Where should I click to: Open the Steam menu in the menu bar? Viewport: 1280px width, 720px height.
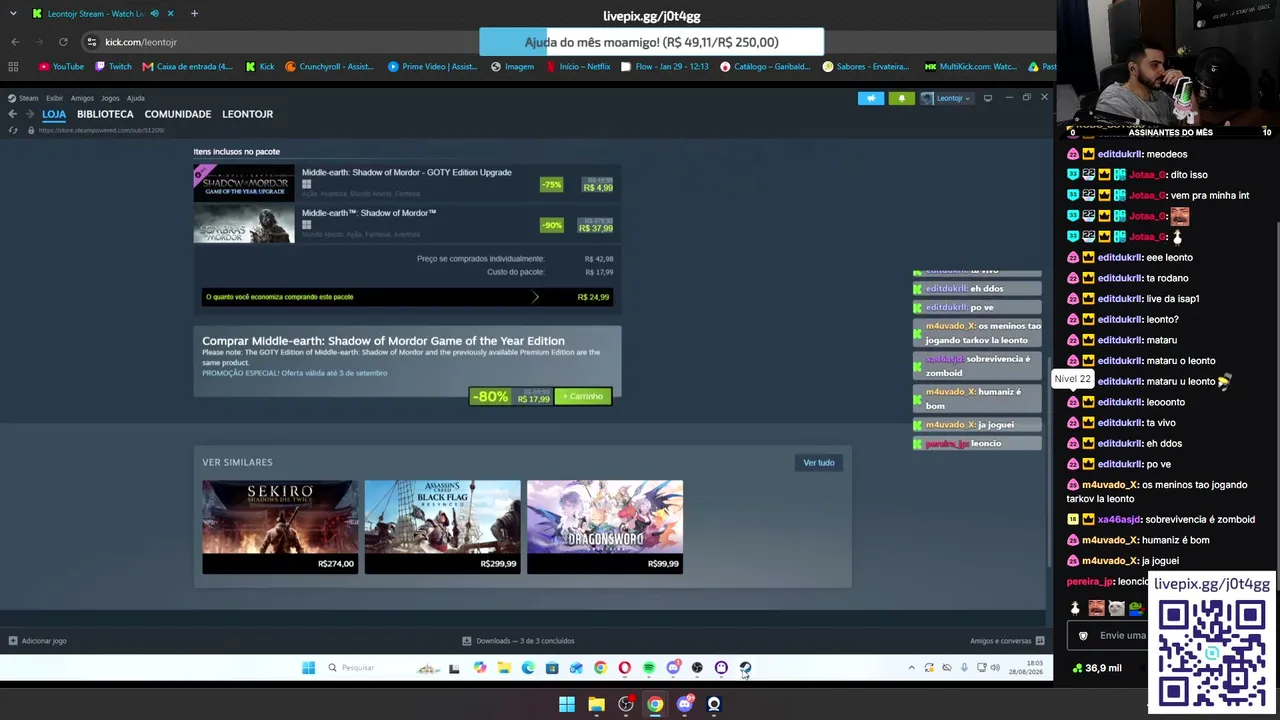point(28,98)
